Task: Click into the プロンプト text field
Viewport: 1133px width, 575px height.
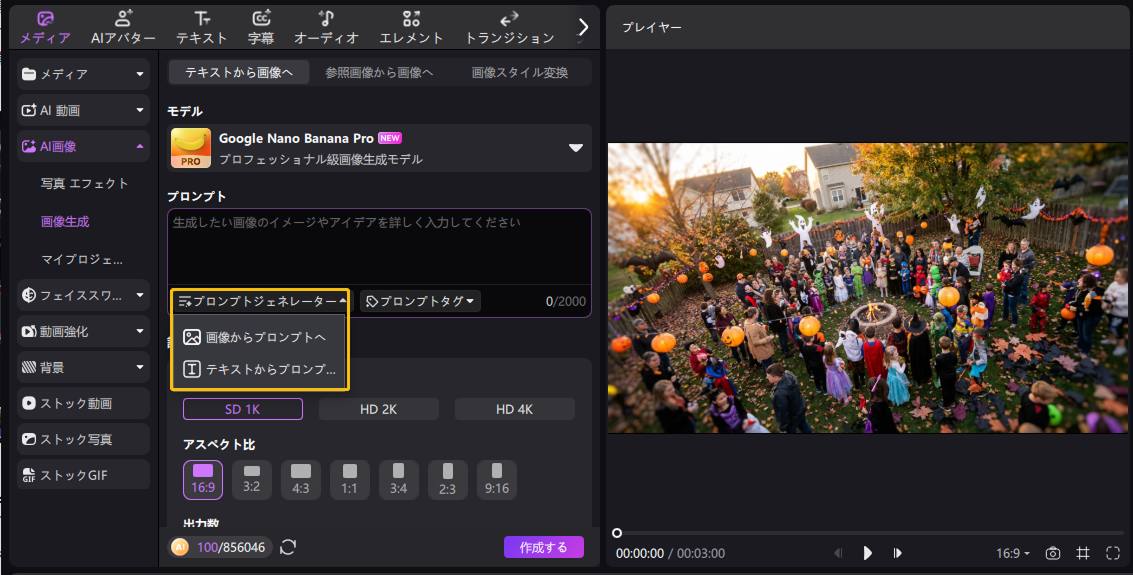Action: pos(379,247)
